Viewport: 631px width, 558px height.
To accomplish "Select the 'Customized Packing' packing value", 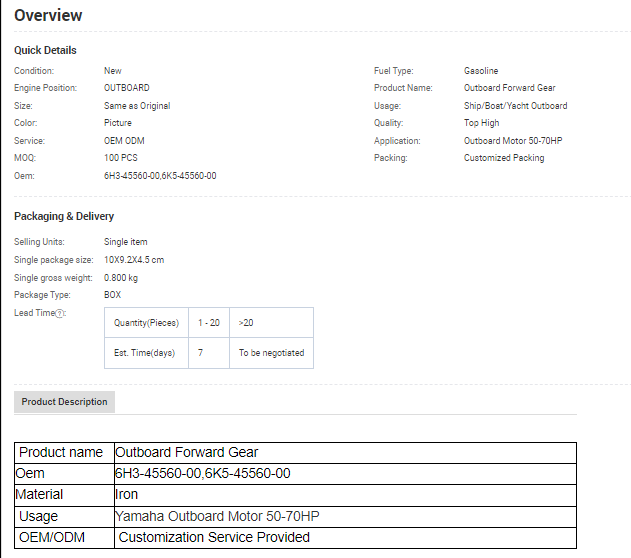I will click(504, 158).
